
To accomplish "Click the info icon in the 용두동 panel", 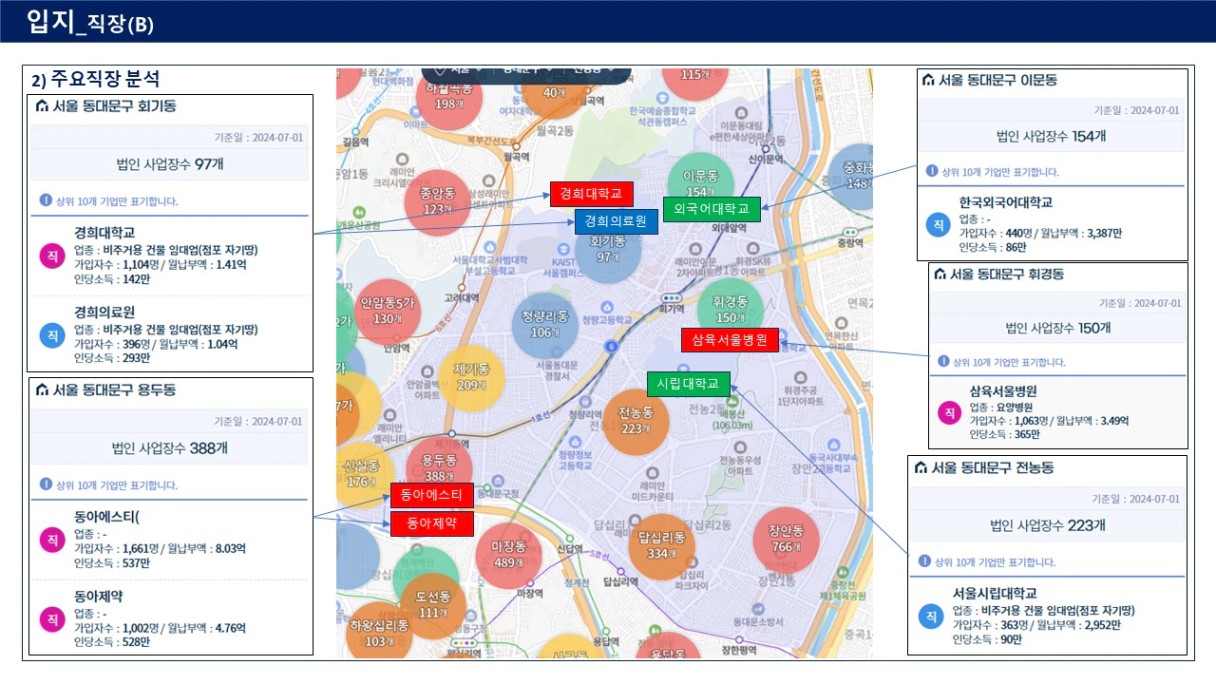I will (45, 484).
